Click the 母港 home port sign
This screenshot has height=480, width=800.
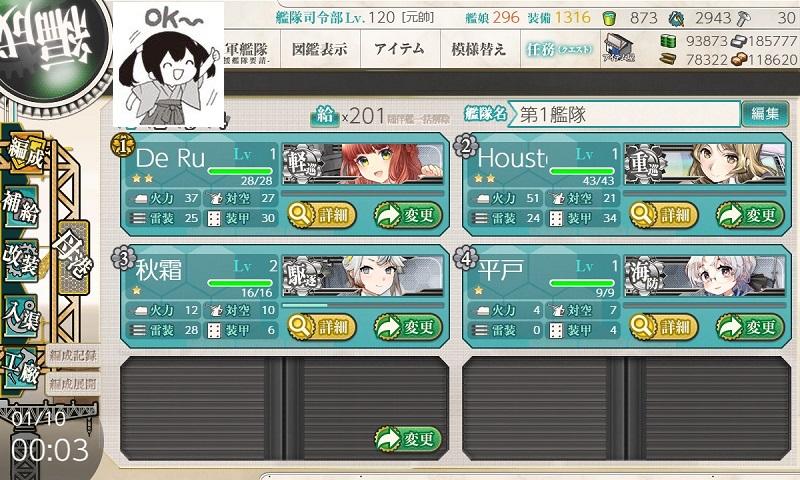coord(73,258)
